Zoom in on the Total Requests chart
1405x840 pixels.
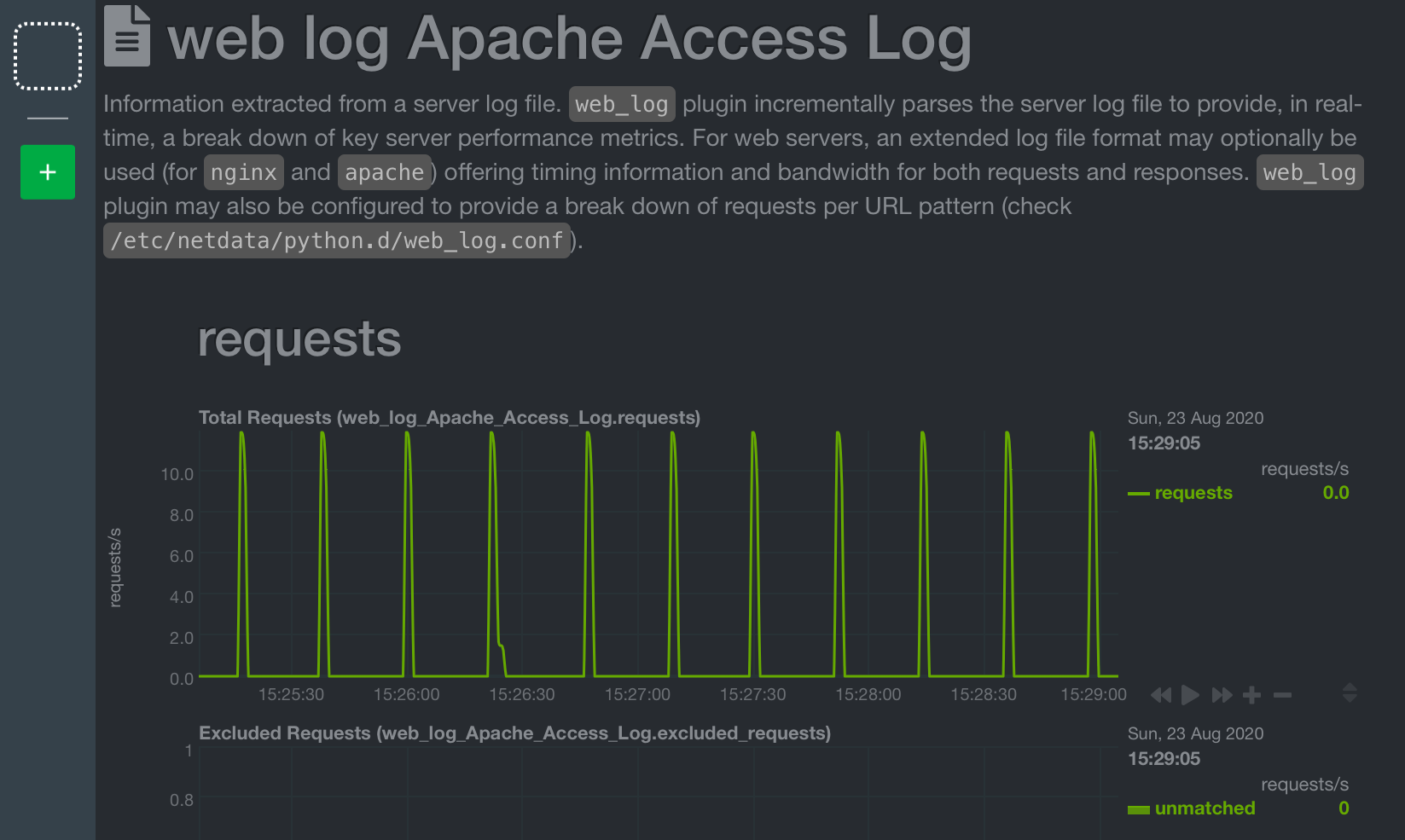tap(1252, 695)
